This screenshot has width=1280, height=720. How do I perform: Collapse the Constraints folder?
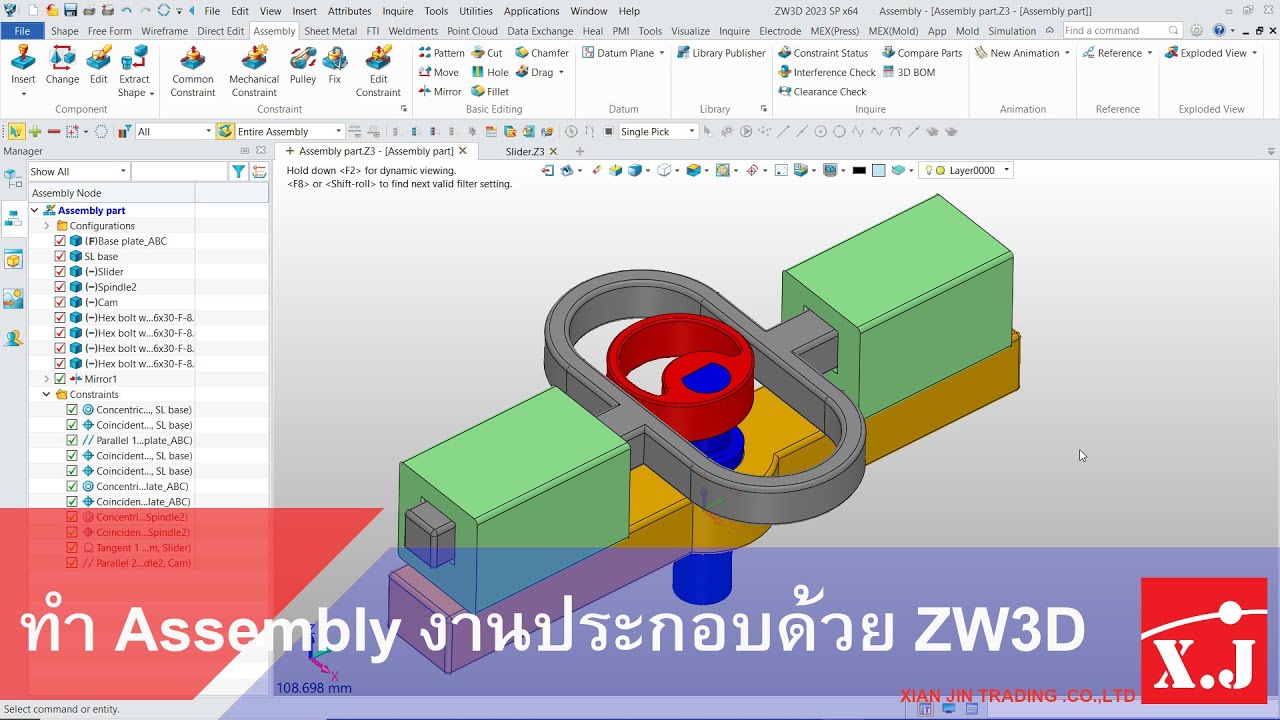[46, 394]
